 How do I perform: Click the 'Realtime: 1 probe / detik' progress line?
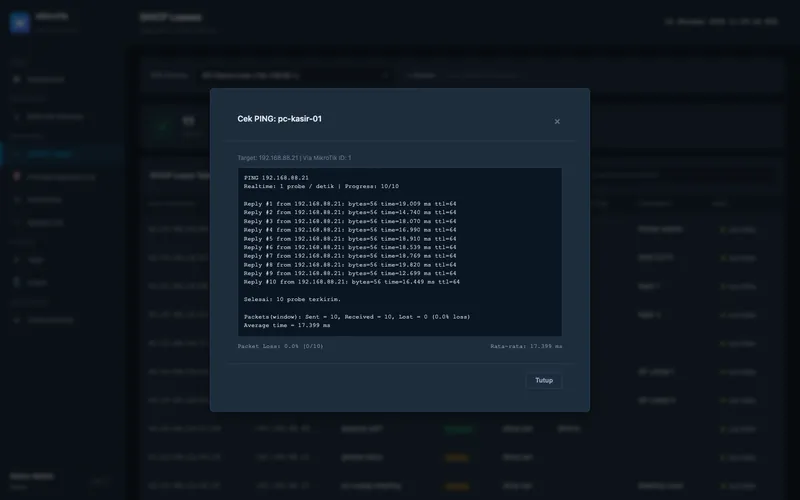[321, 187]
